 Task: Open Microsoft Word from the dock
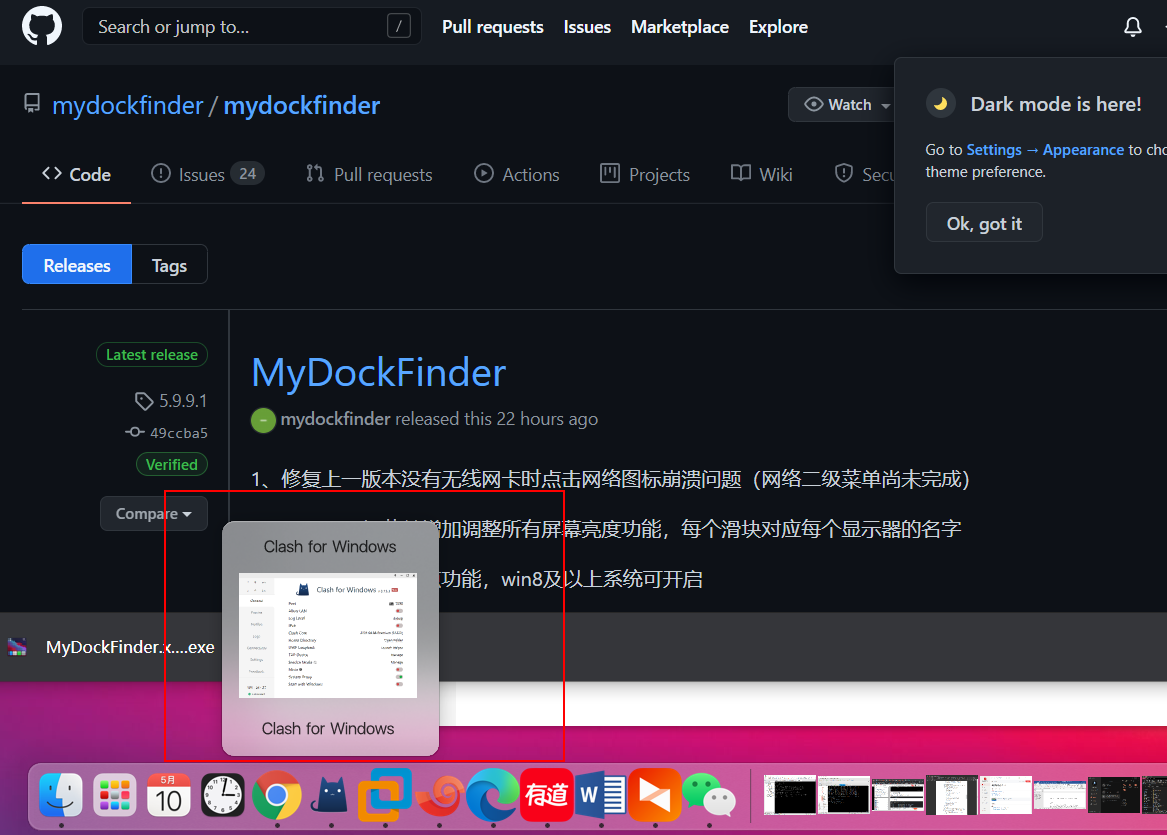[x=601, y=795]
